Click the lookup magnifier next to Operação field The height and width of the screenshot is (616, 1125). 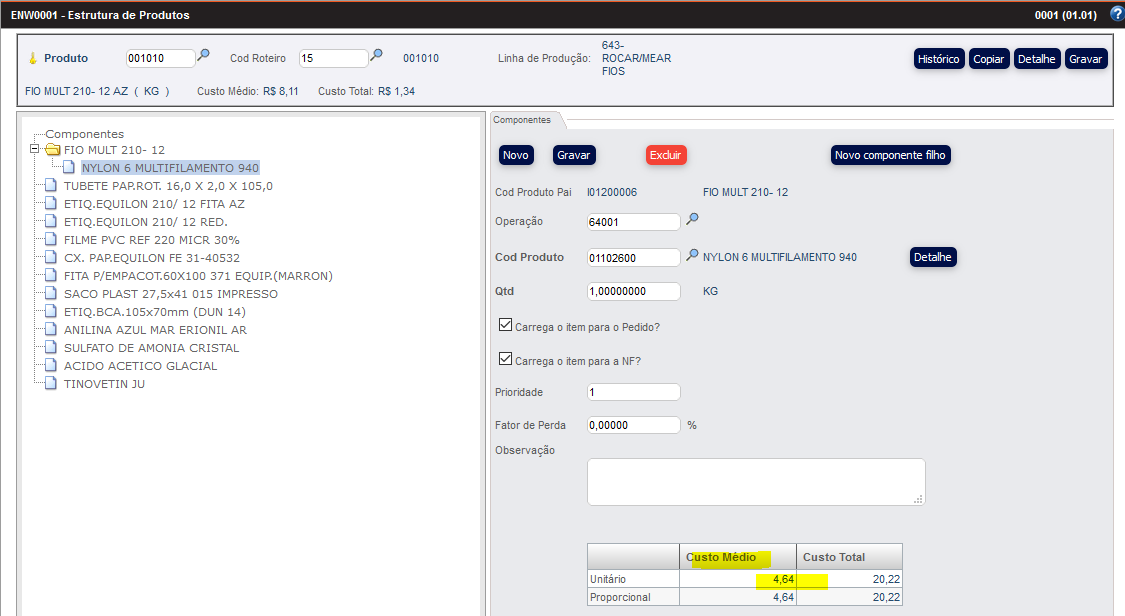[x=691, y=220]
